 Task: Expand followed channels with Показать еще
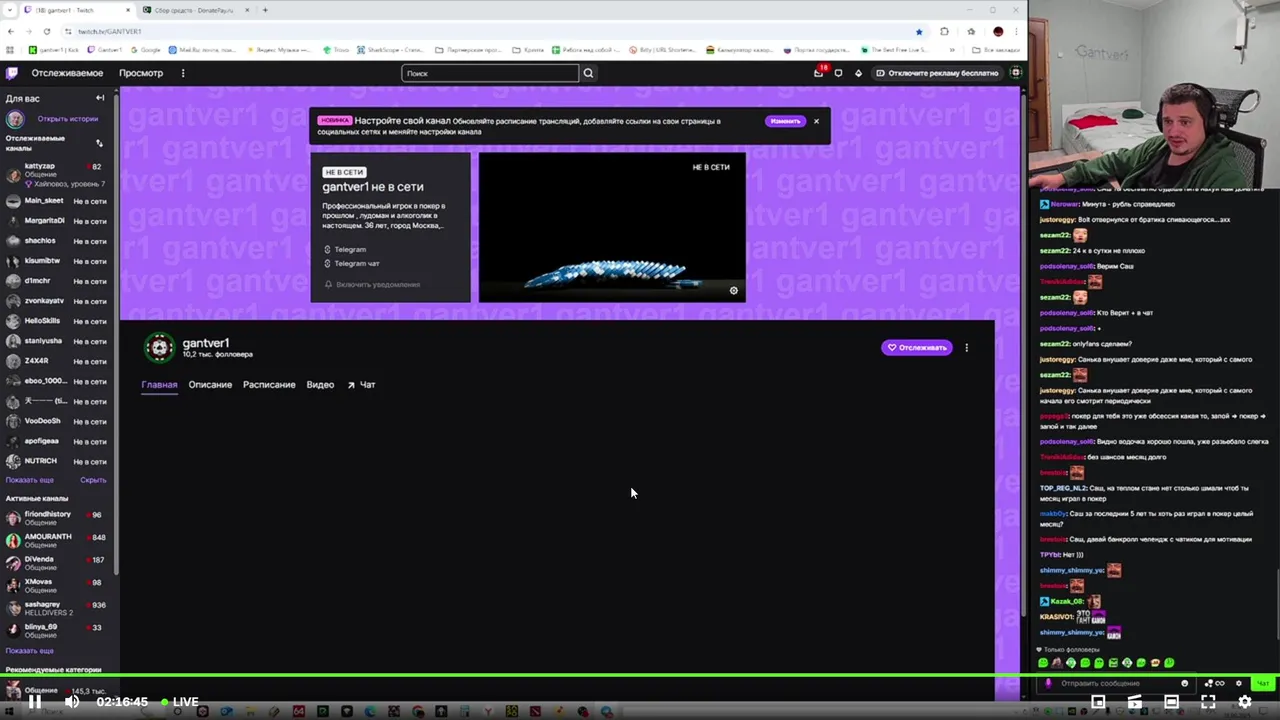tap(29, 480)
